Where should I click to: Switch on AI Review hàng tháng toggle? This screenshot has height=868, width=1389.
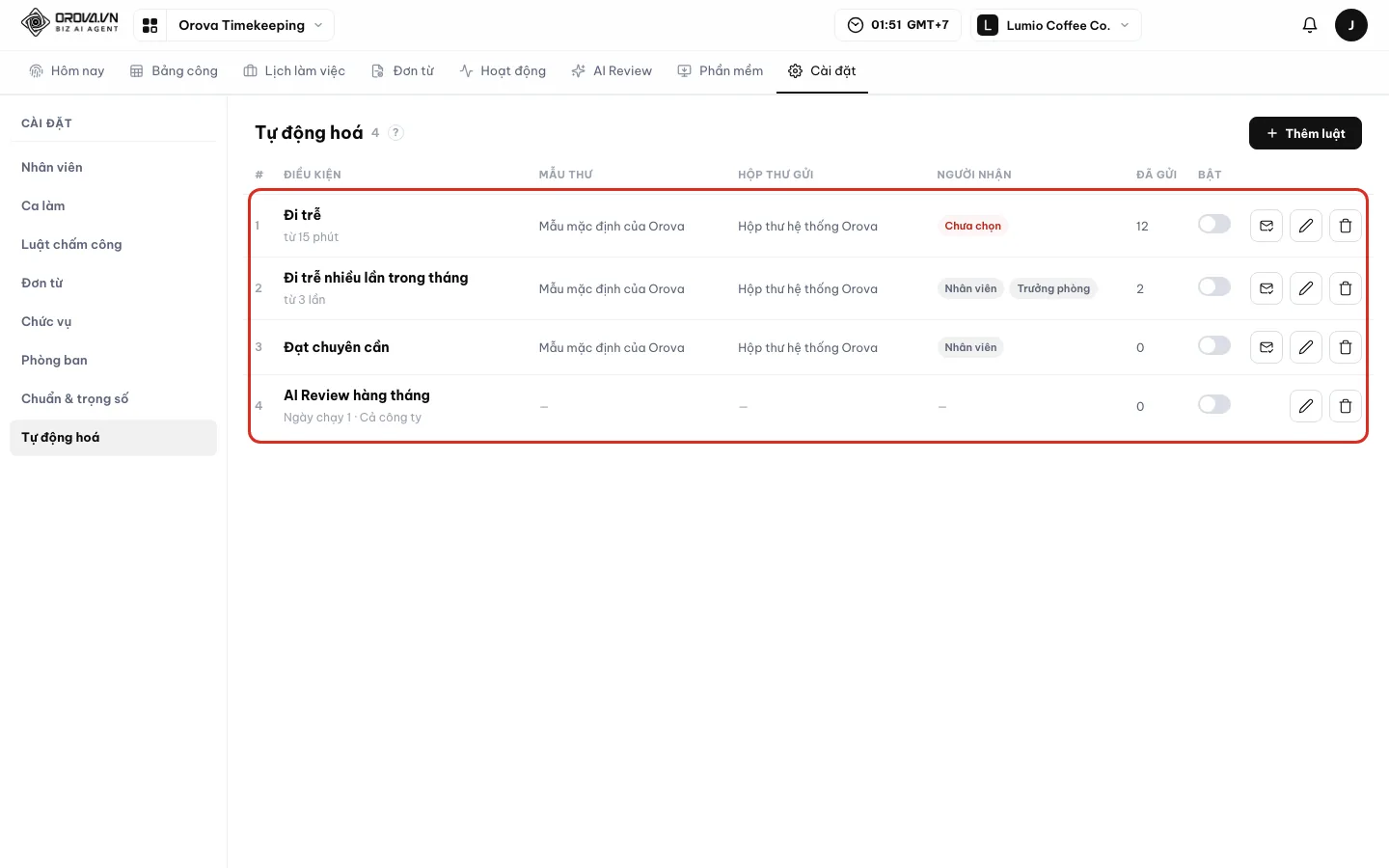click(1214, 404)
